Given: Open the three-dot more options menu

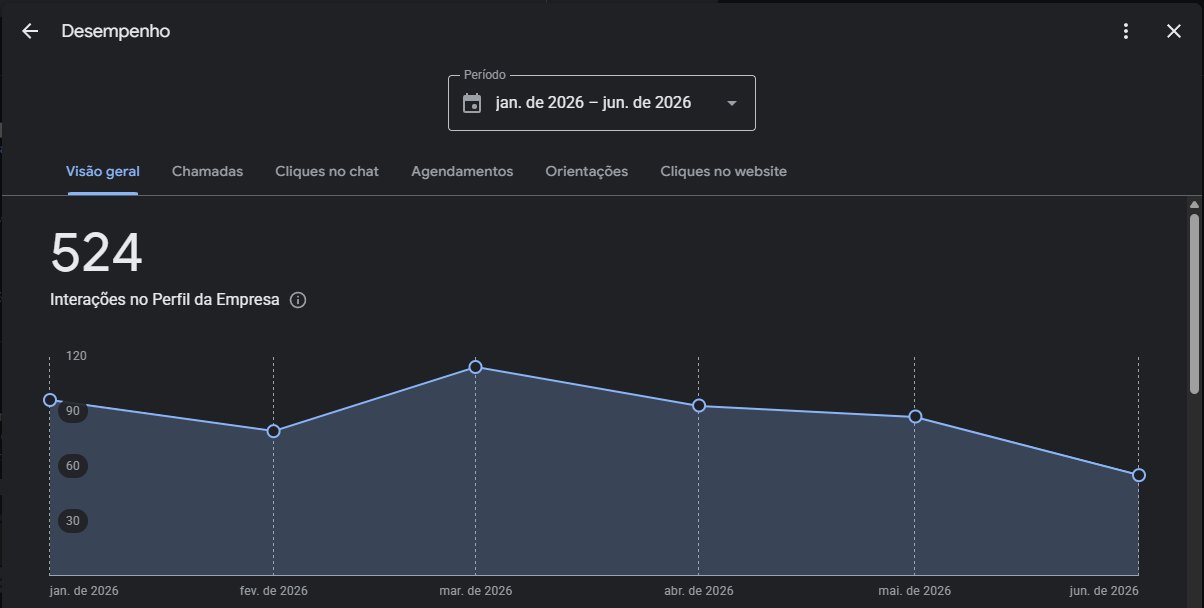Looking at the screenshot, I should pyautogui.click(x=1126, y=31).
